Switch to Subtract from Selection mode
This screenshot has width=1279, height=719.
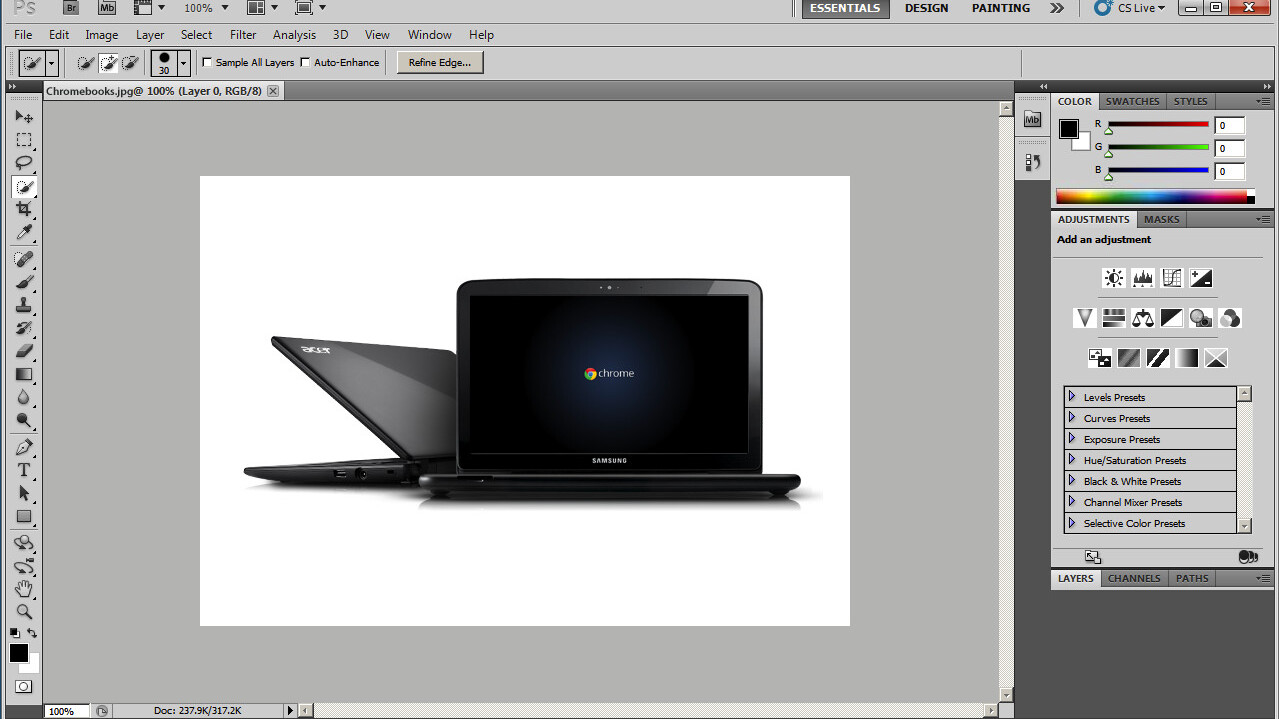[130, 63]
